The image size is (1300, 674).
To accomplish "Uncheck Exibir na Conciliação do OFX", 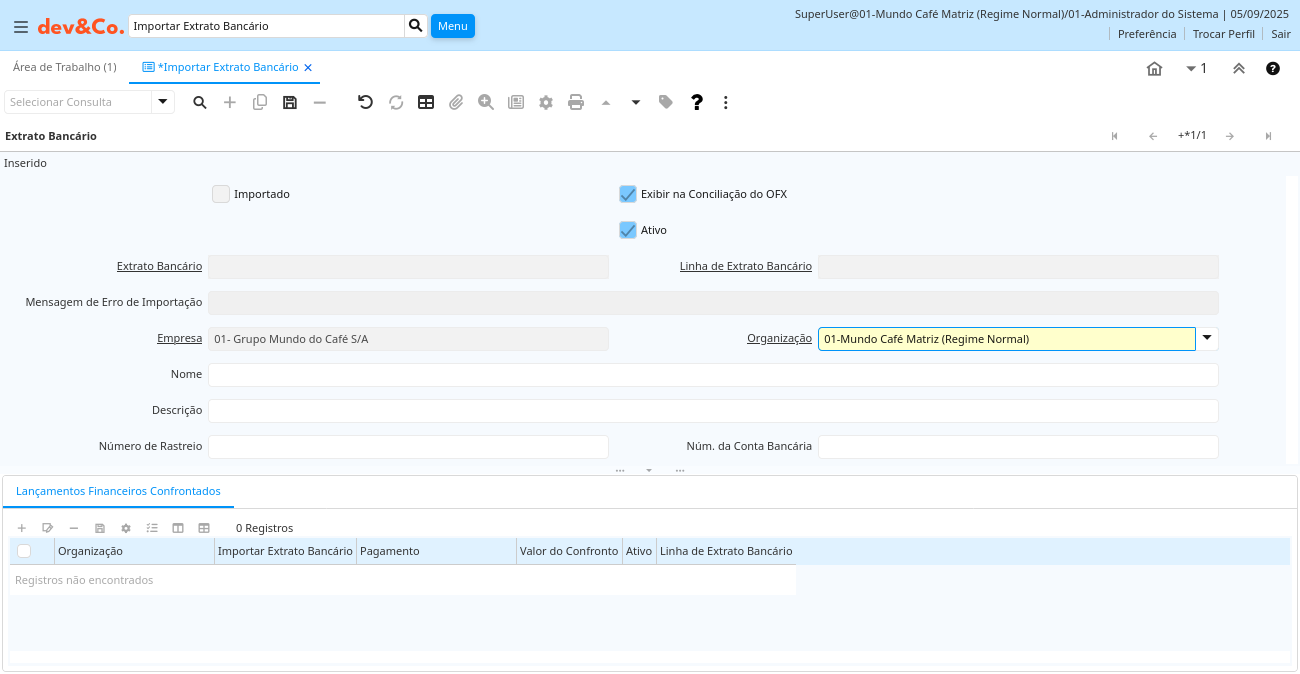I will (628, 194).
